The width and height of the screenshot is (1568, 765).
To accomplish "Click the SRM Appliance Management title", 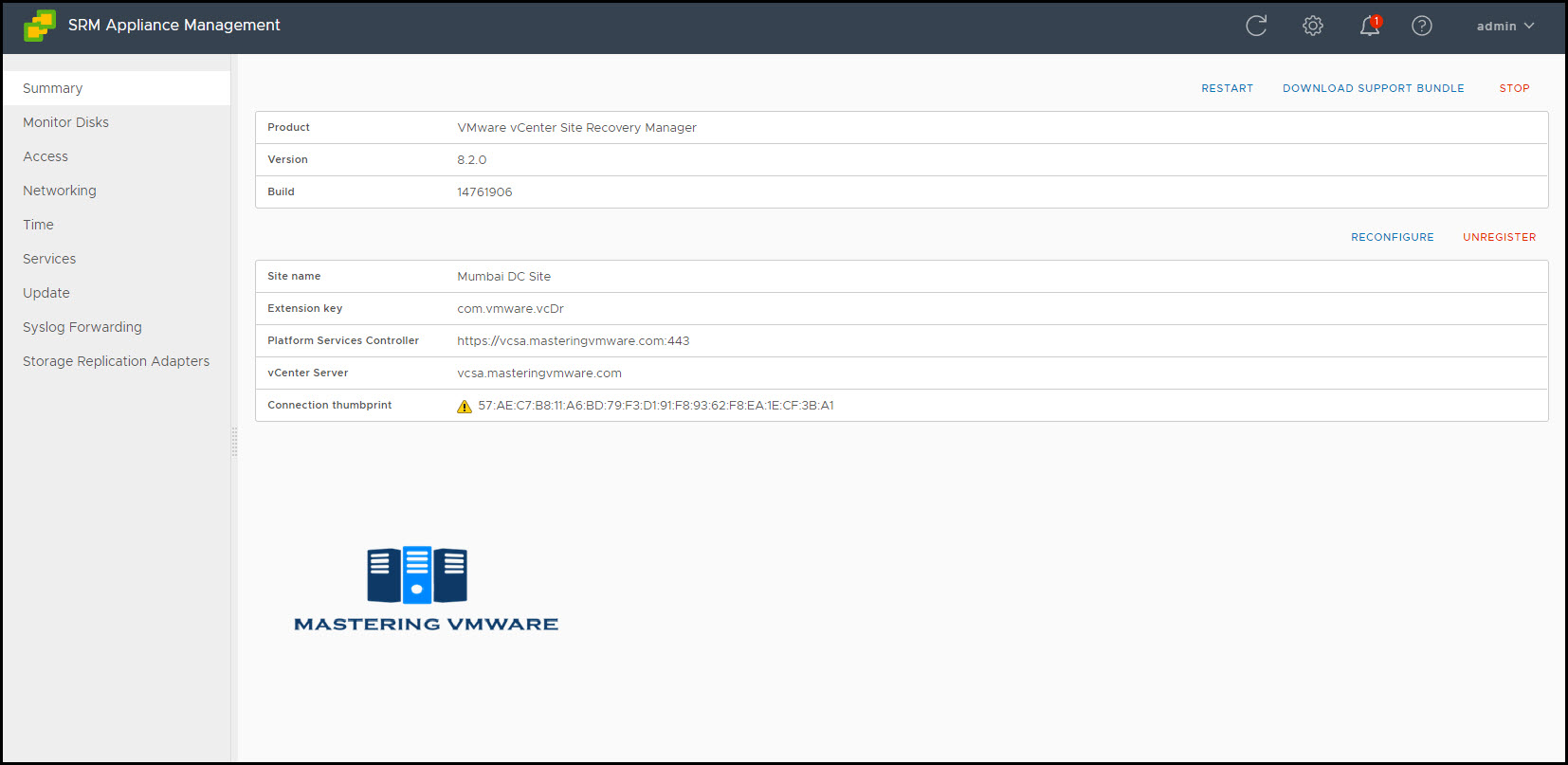I will click(x=173, y=25).
